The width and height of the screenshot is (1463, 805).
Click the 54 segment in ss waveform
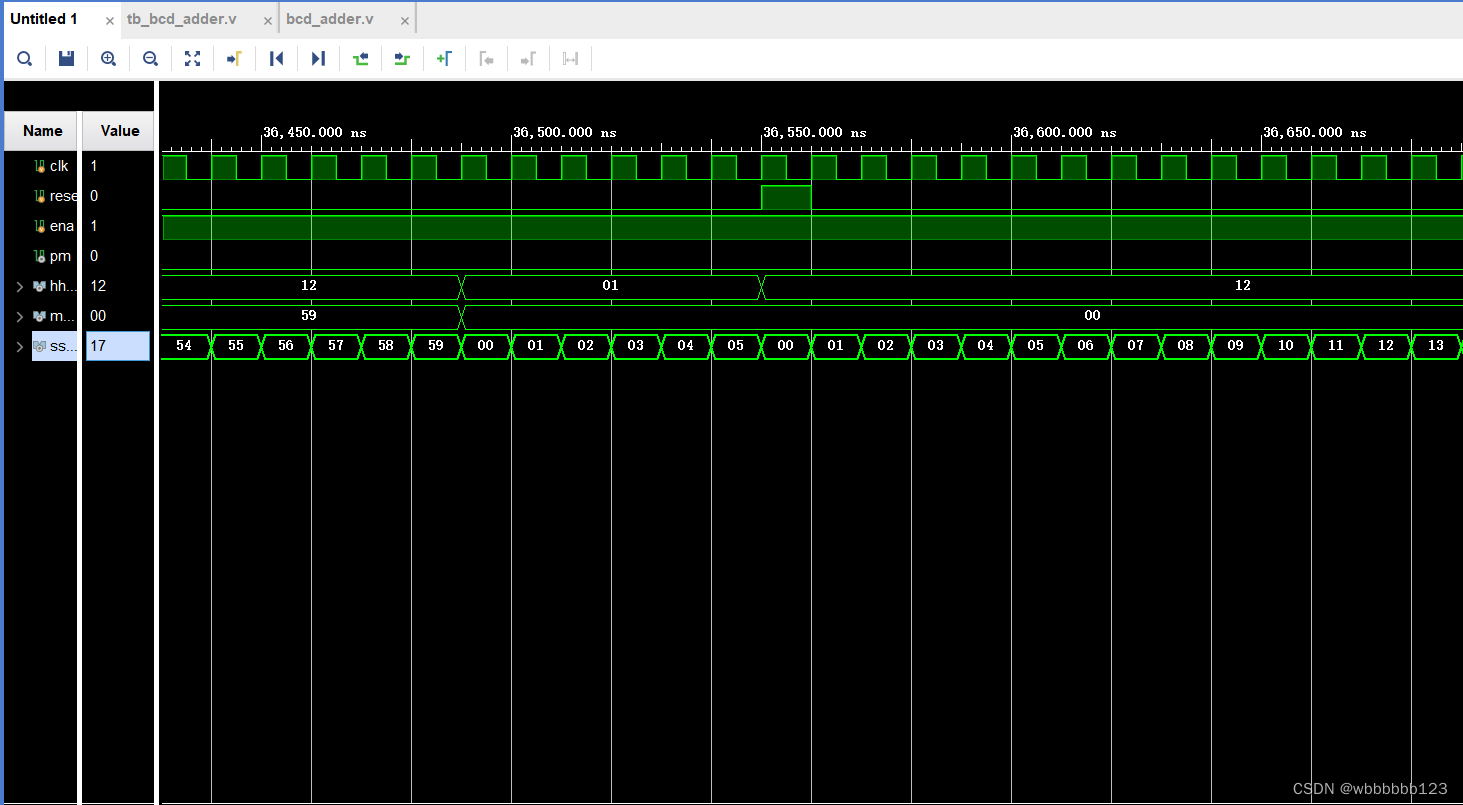185,346
